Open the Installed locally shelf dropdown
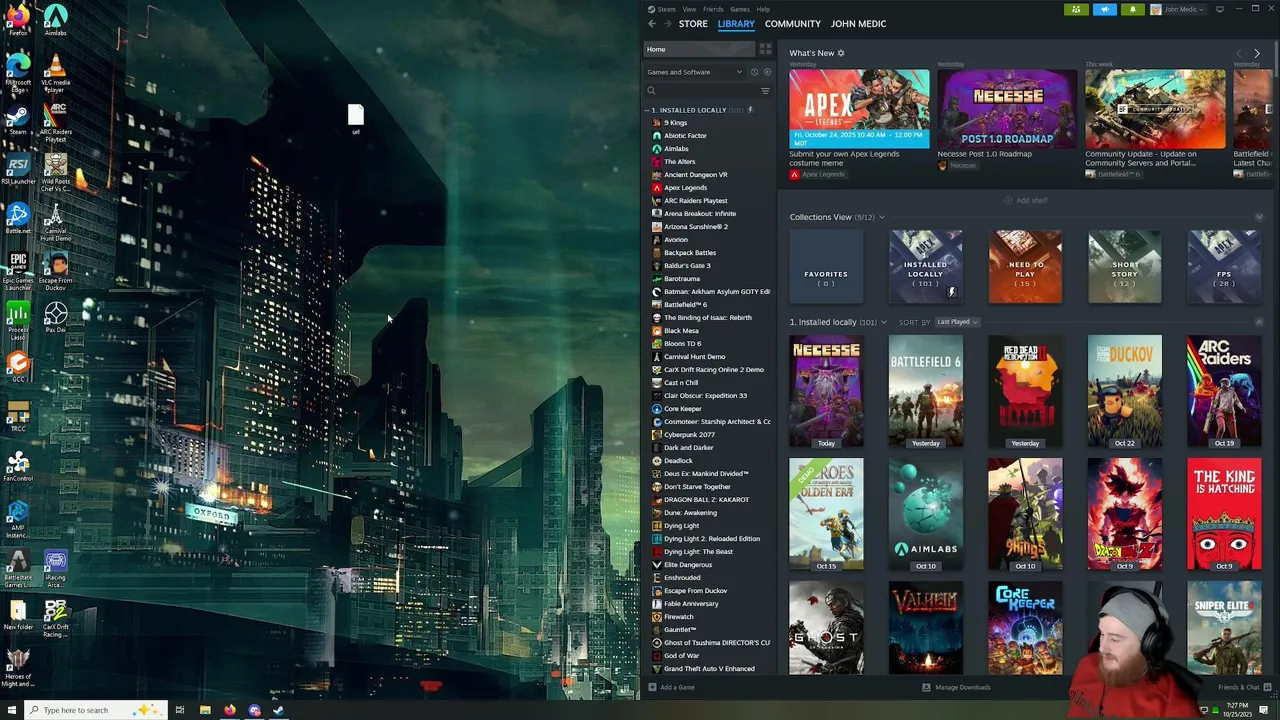The height and width of the screenshot is (720, 1280). 883,322
